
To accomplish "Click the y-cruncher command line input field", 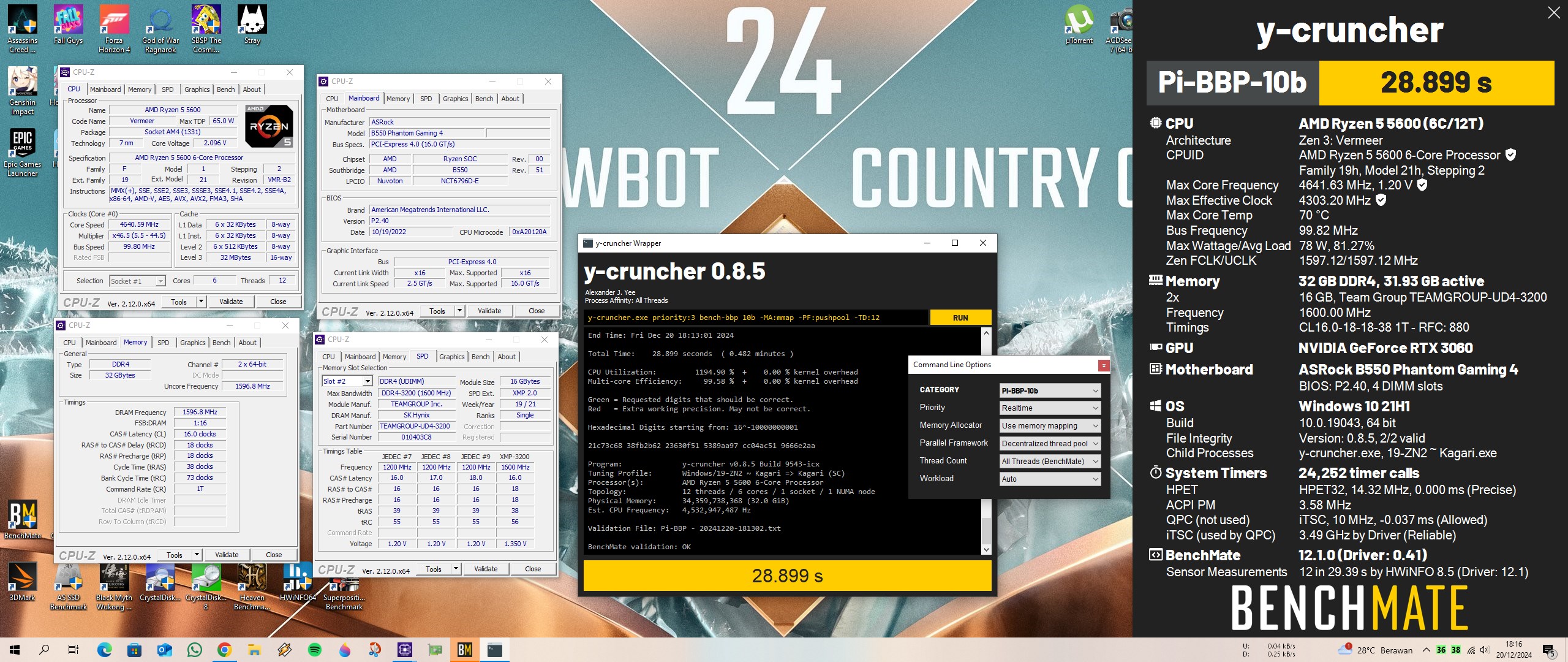I will [x=756, y=318].
